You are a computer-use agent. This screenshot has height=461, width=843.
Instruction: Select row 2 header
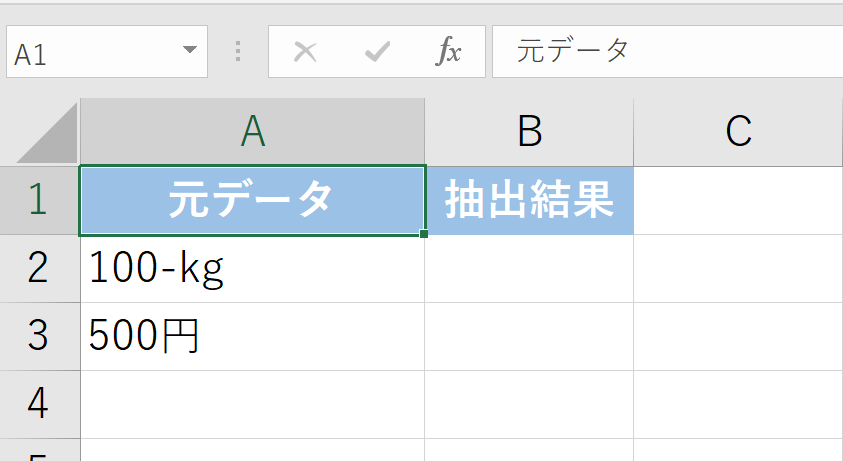[38, 269]
